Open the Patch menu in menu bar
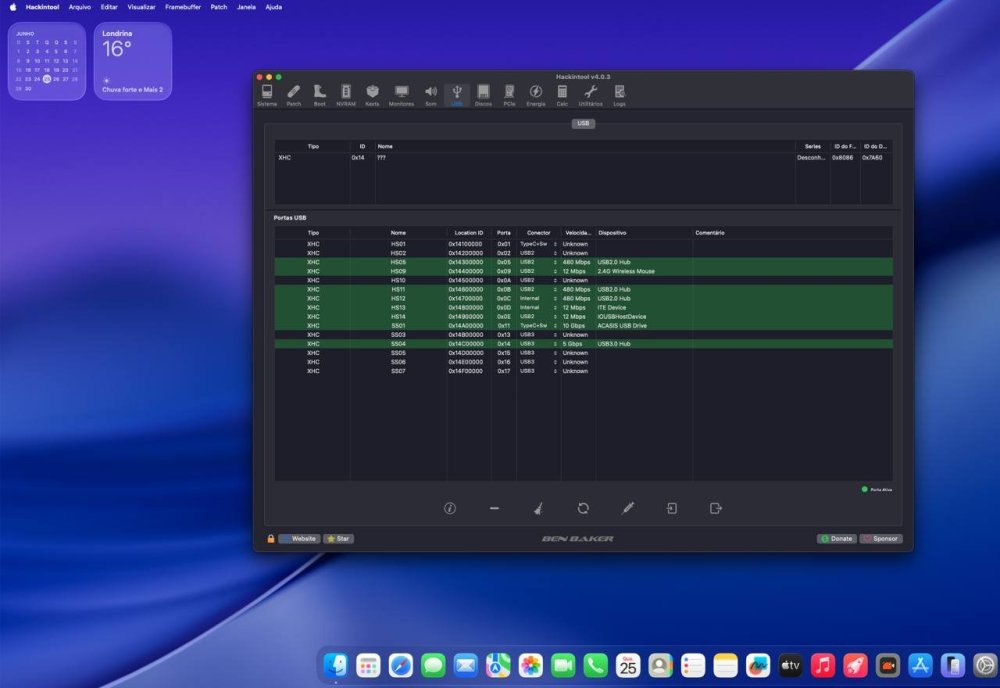This screenshot has width=1000, height=688. click(219, 7)
